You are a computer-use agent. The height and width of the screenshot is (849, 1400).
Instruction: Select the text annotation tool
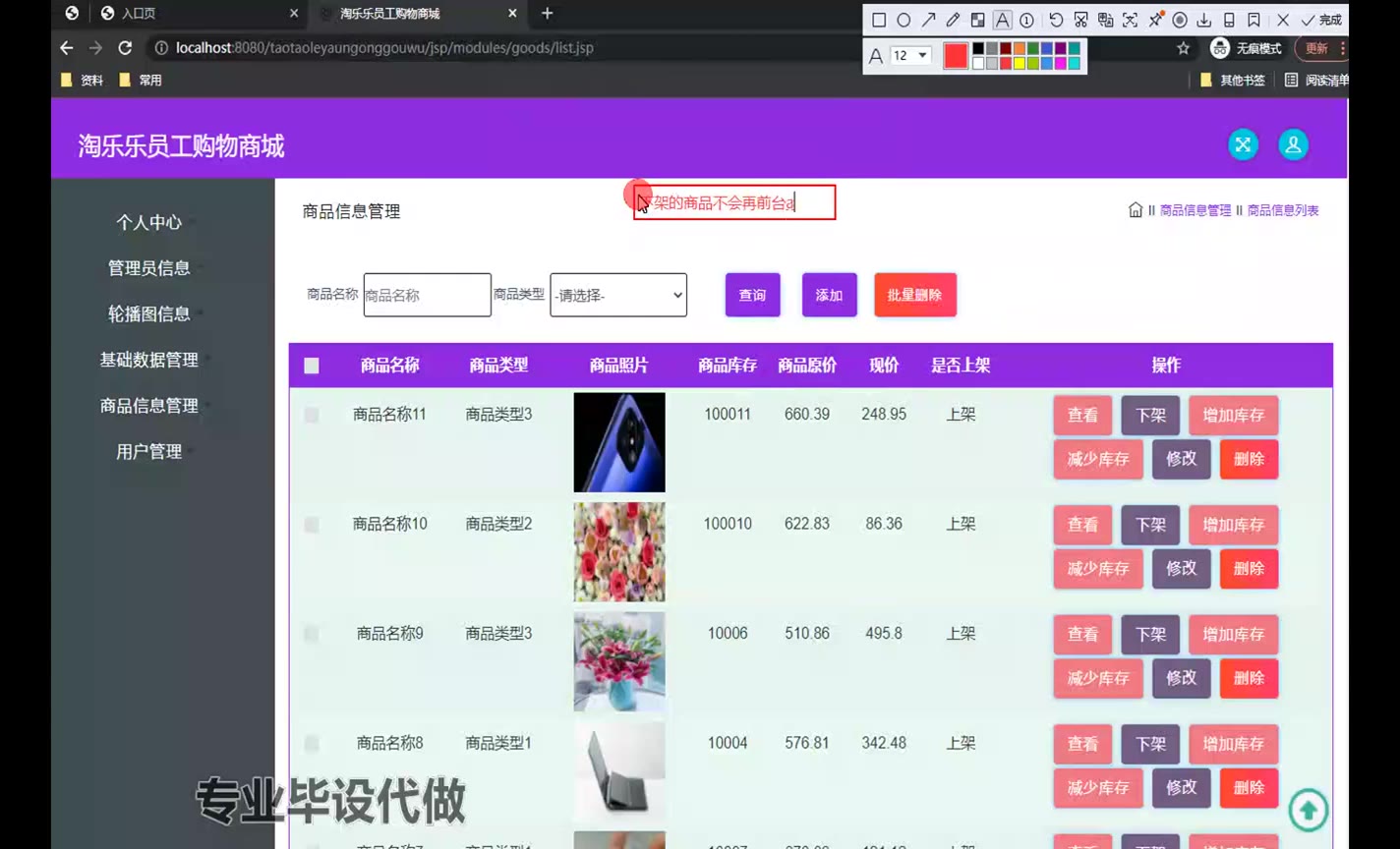pyautogui.click(x=1002, y=20)
